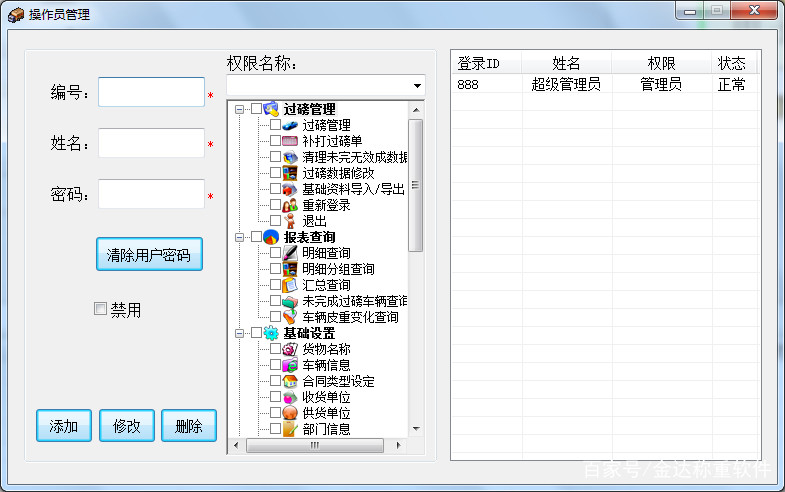Click the car icon beside child 过磅管理

pyautogui.click(x=290, y=125)
